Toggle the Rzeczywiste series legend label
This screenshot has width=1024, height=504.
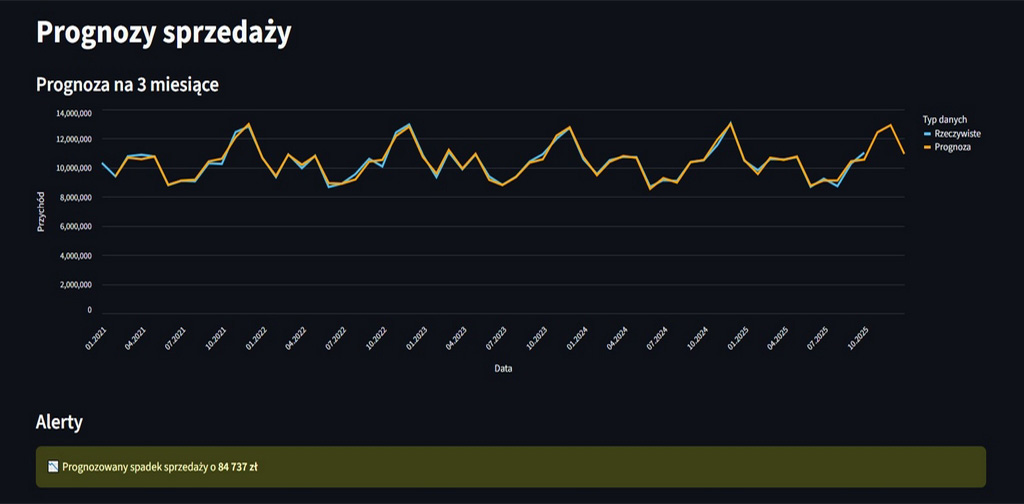(x=957, y=133)
